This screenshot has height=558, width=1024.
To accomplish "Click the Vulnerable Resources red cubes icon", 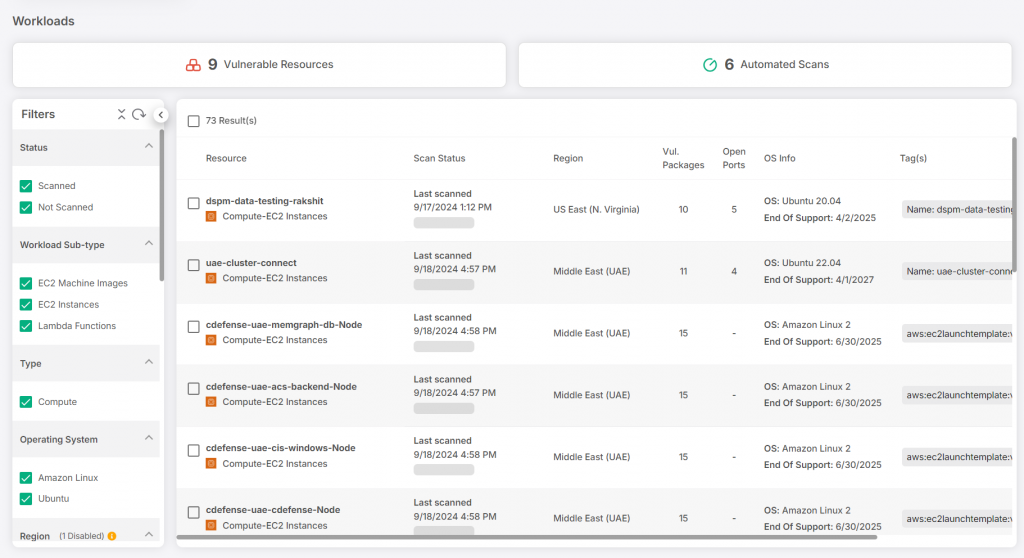I will [194, 65].
